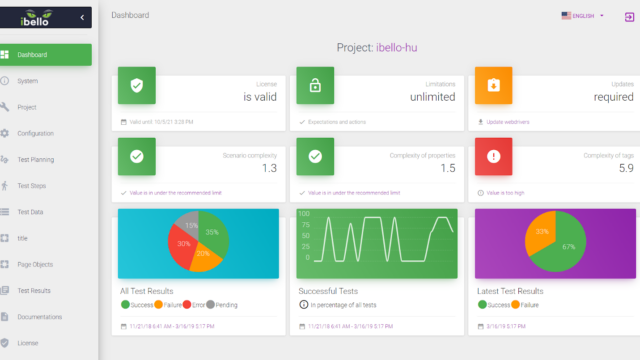The width and height of the screenshot is (640, 360).
Task: Click the info icon by In percentage of all tests
Action: pos(304,304)
